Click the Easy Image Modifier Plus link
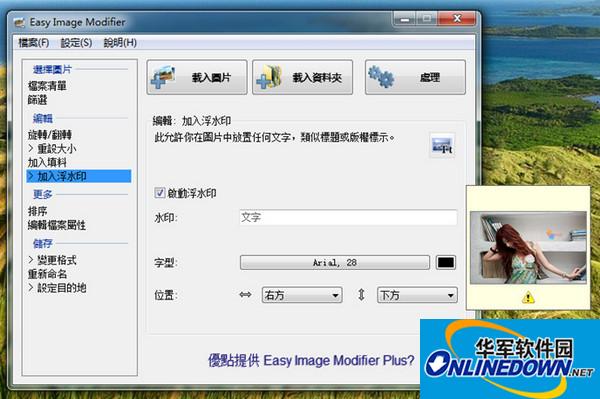600x399 pixels. coord(311,360)
